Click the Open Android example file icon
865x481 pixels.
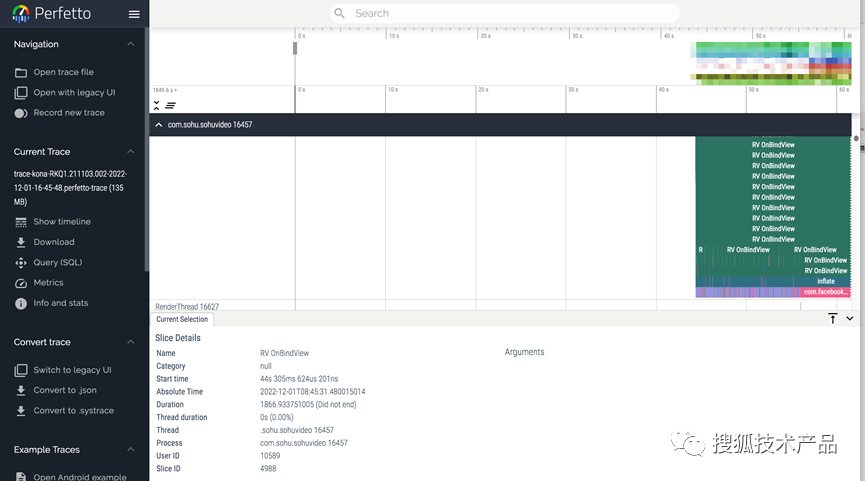click(21, 477)
